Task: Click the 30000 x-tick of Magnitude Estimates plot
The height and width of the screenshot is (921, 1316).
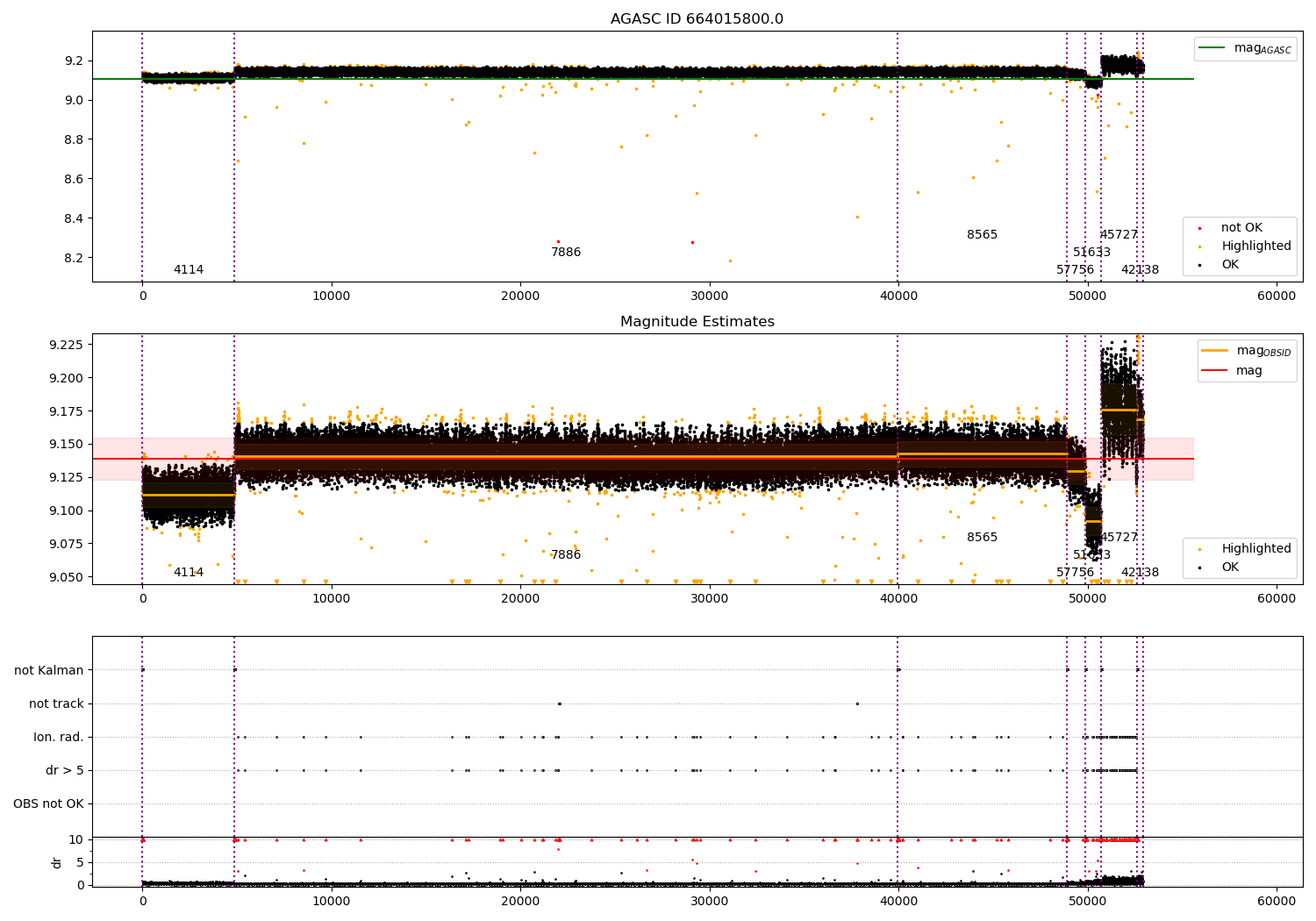Action: click(x=709, y=599)
